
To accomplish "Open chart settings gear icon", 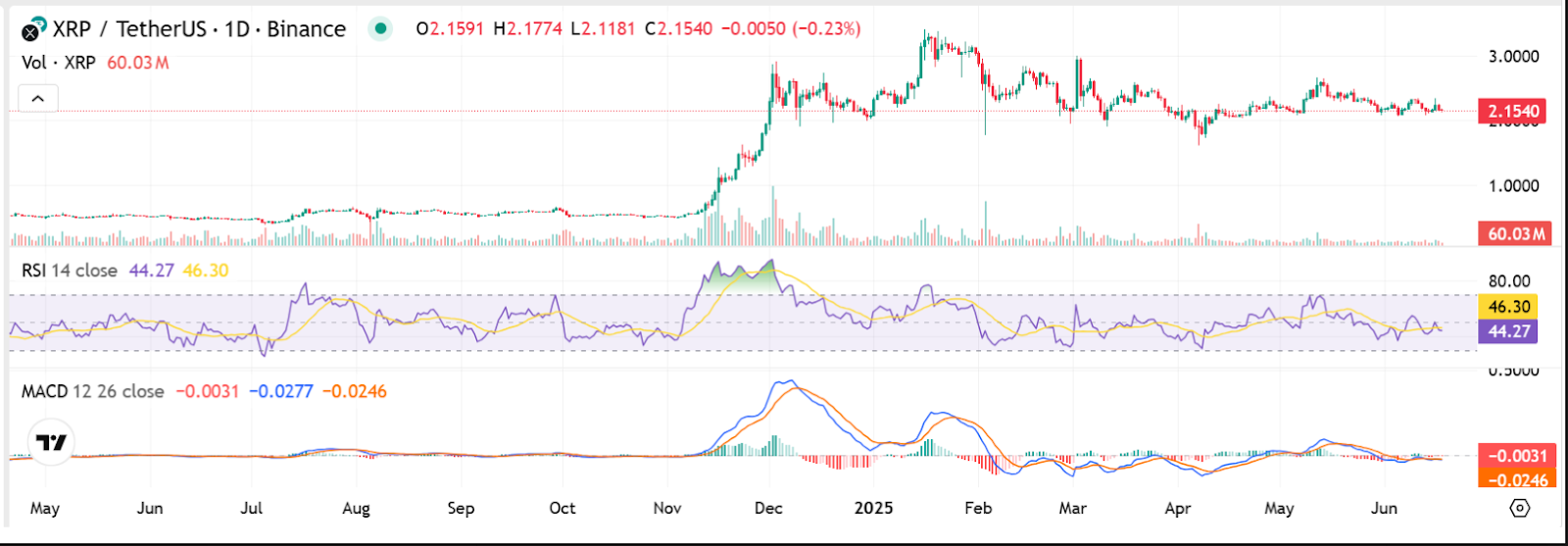I will [x=1519, y=508].
